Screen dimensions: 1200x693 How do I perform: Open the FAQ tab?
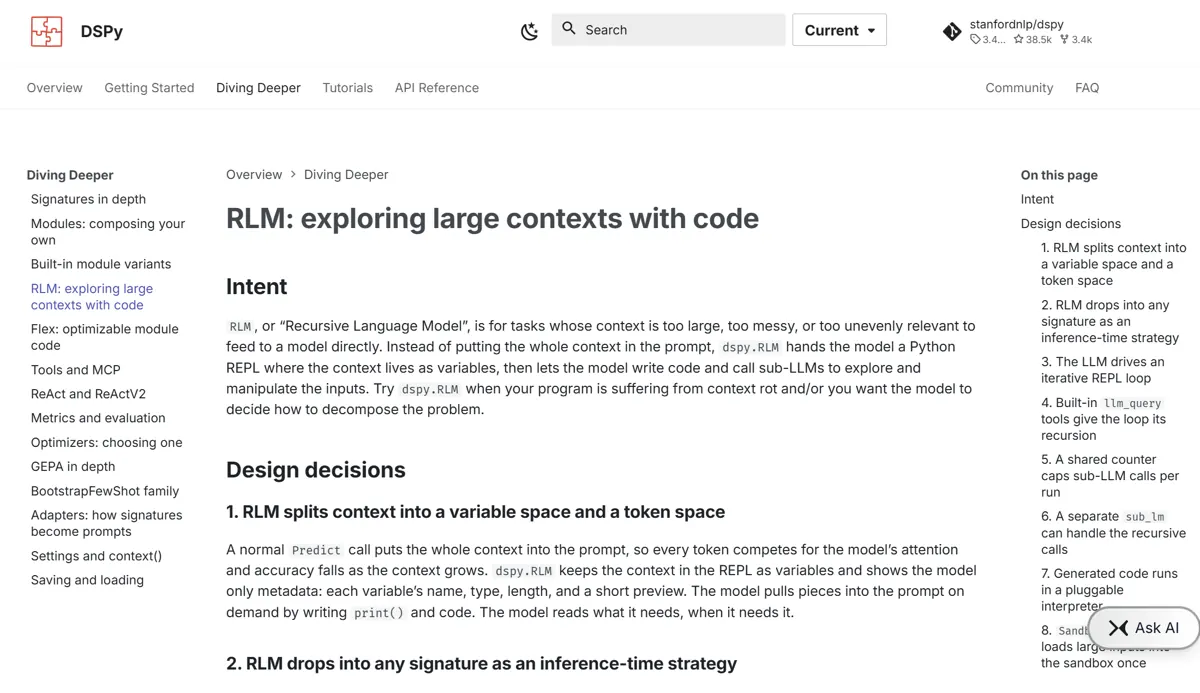point(1087,88)
